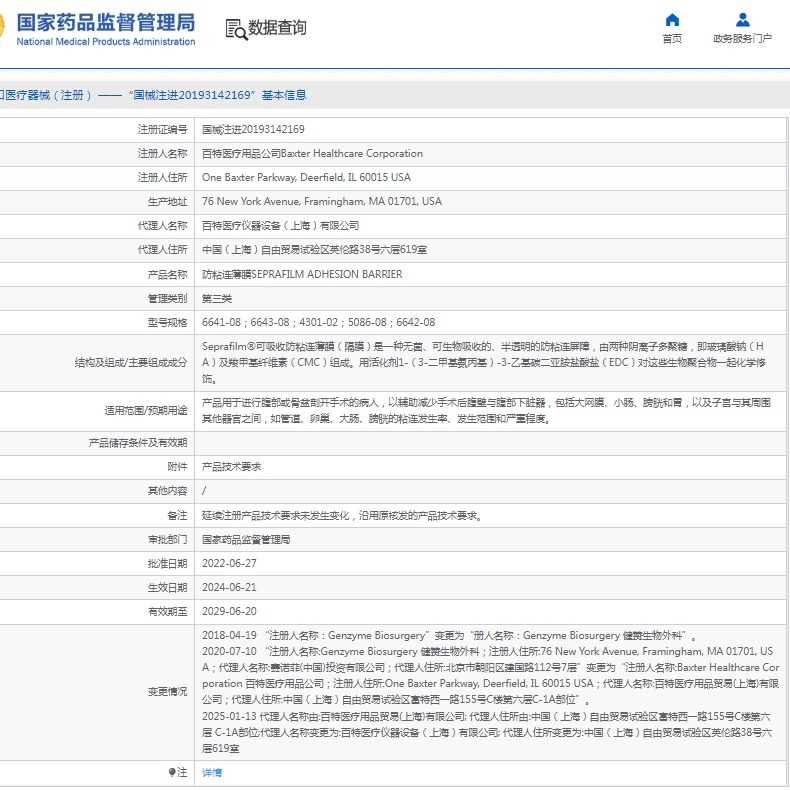790x790 pixels.
Task: Click the small icon next to 注
Action: pos(172,772)
